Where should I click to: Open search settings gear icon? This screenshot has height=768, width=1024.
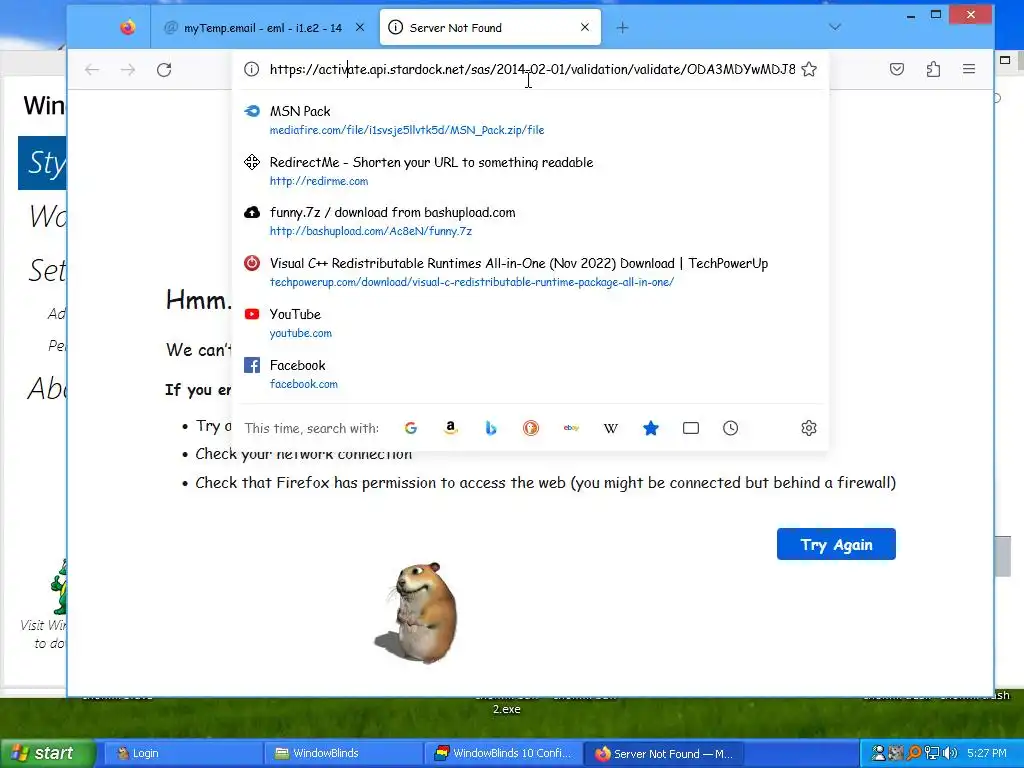[x=809, y=428]
